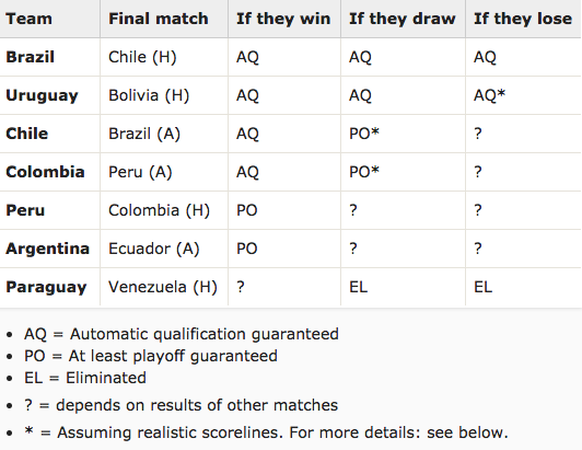This screenshot has height=450, width=582.
Task: Select the If they win header
Action: [284, 19]
